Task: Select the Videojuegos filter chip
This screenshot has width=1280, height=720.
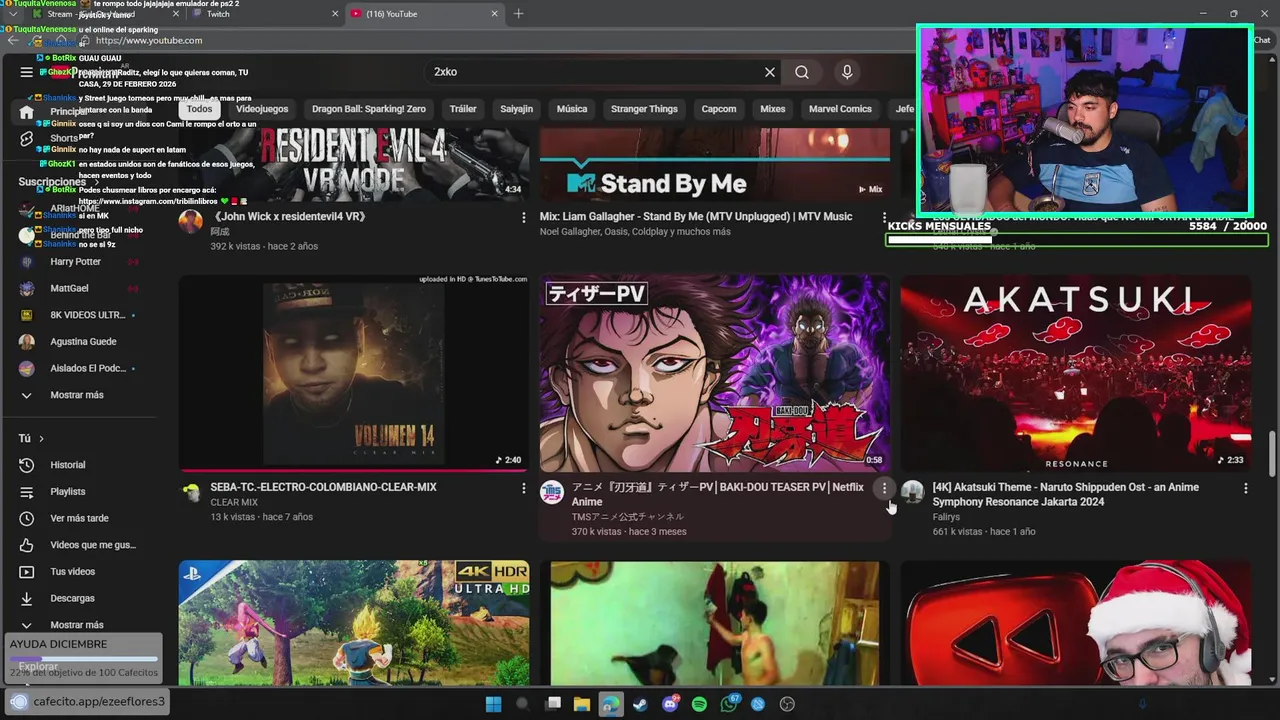Action: (x=262, y=109)
